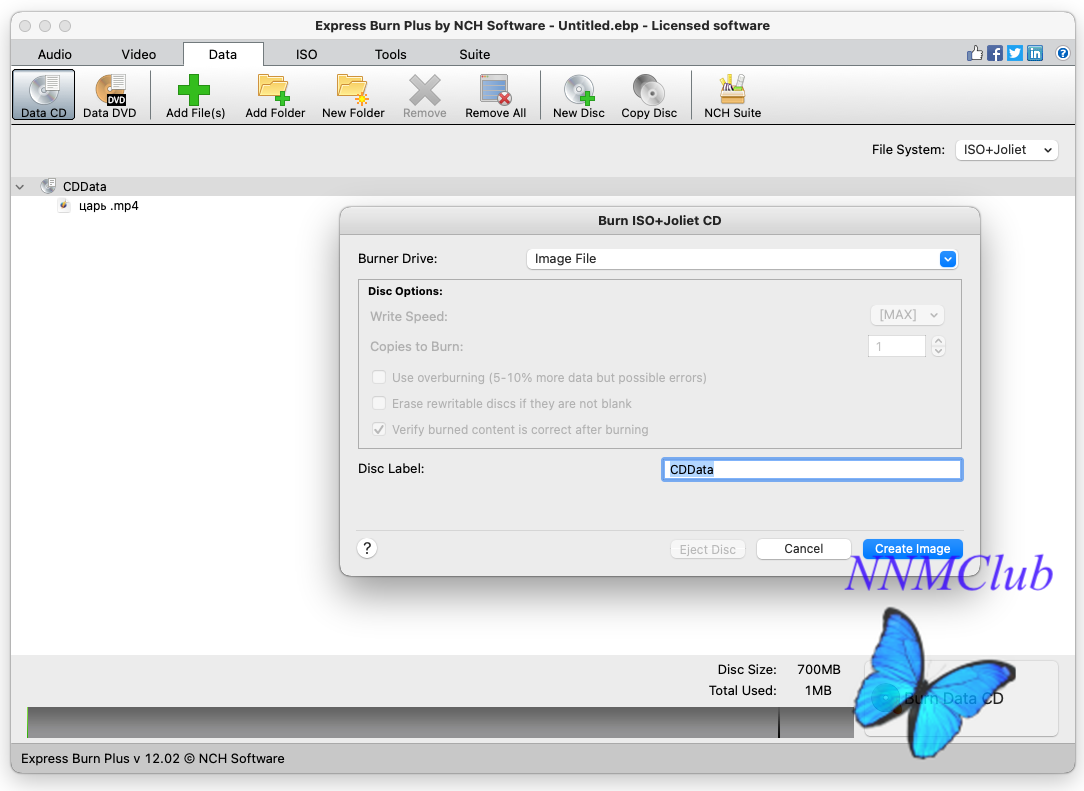Image resolution: width=1084 pixels, height=791 pixels.
Task: Click the Disc Label text field
Action: [x=812, y=469]
